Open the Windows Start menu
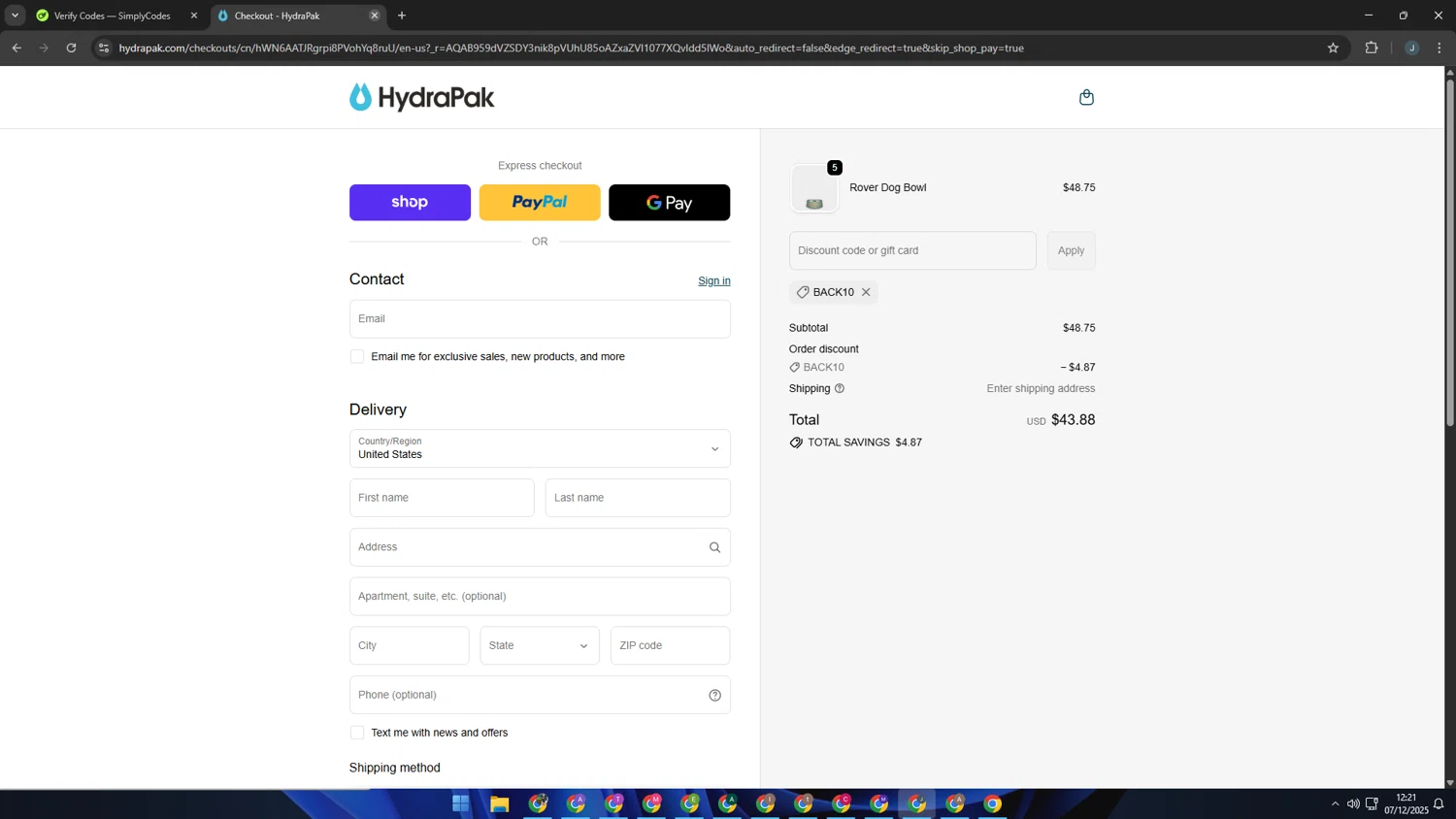 pyautogui.click(x=461, y=803)
